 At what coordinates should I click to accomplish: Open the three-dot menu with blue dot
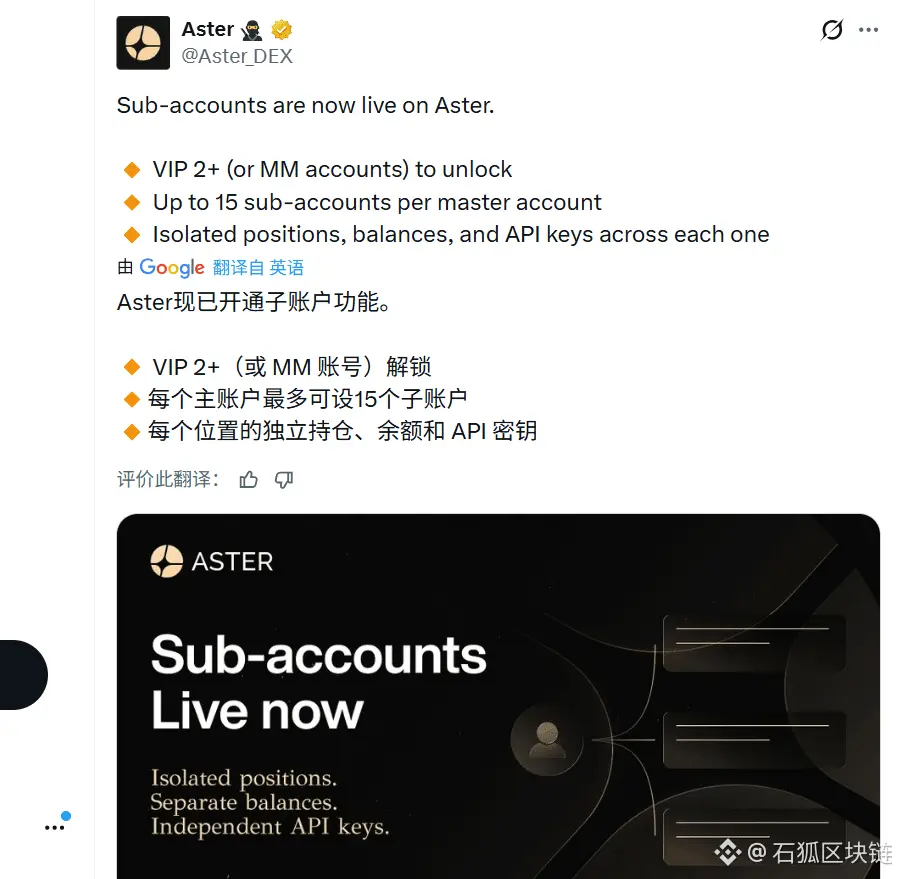coord(56,823)
